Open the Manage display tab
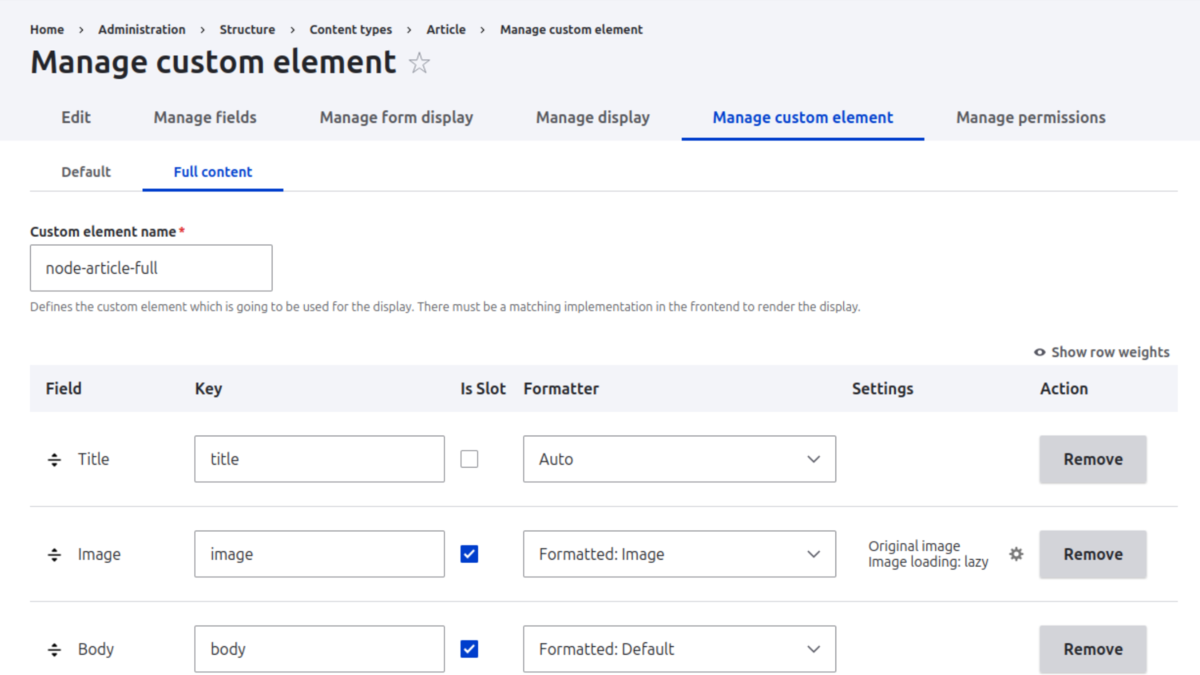 point(592,117)
